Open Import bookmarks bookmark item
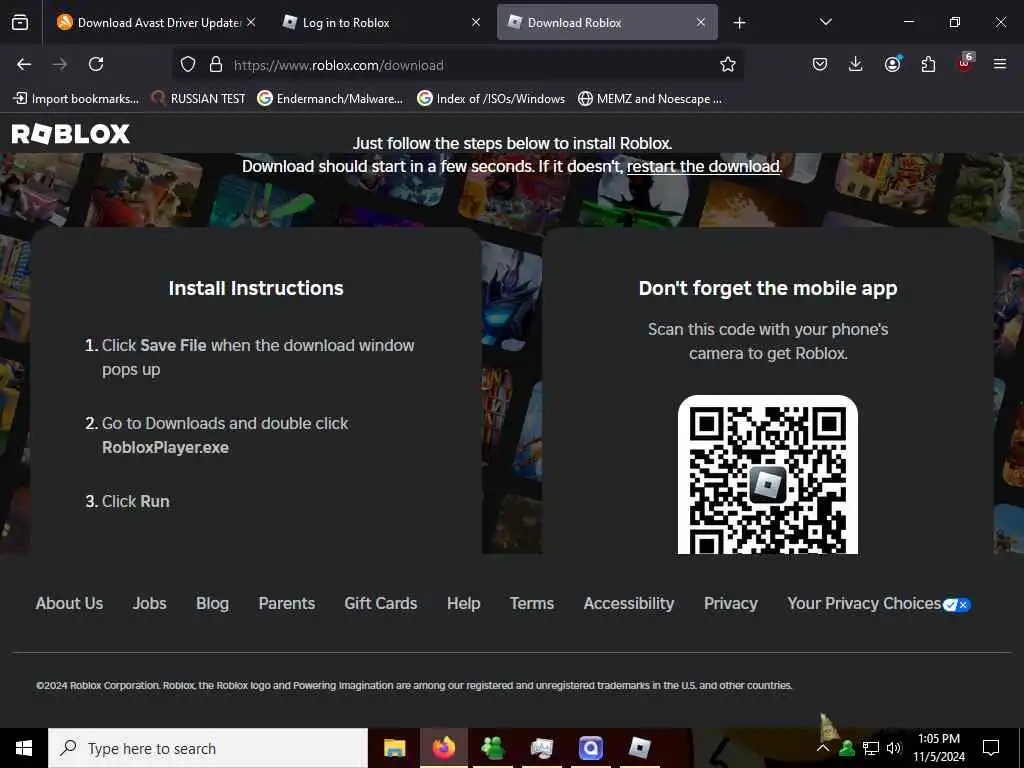The height and width of the screenshot is (768, 1024). (76, 99)
